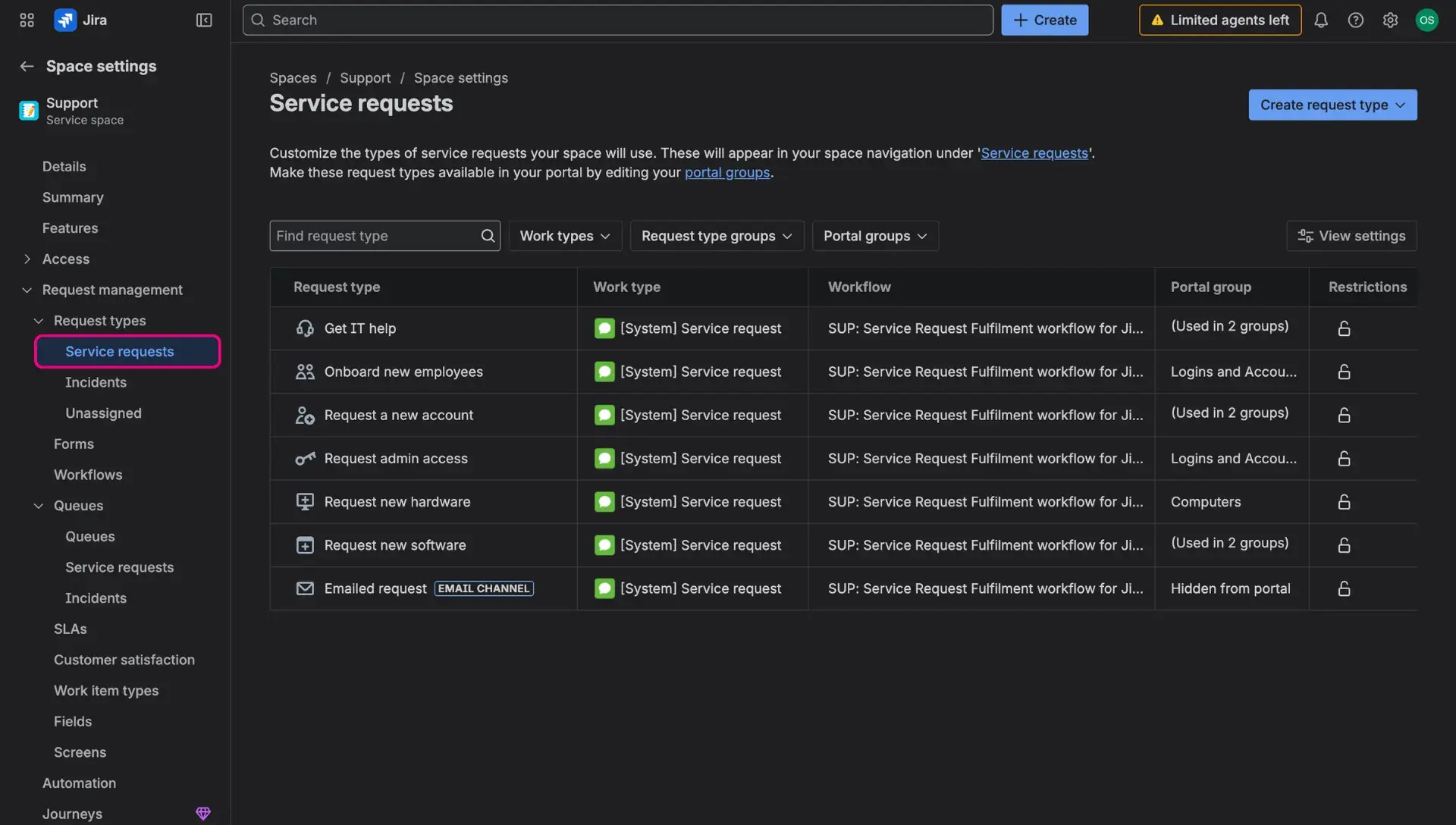Click the Request new hardware monitor icon

coord(304,501)
